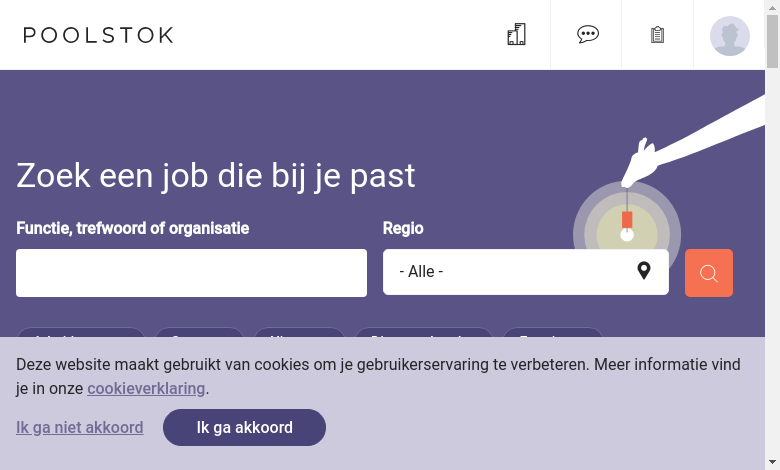
Task: Click the 'Functie, trefwoord of organisatie' label
Action: (132, 228)
